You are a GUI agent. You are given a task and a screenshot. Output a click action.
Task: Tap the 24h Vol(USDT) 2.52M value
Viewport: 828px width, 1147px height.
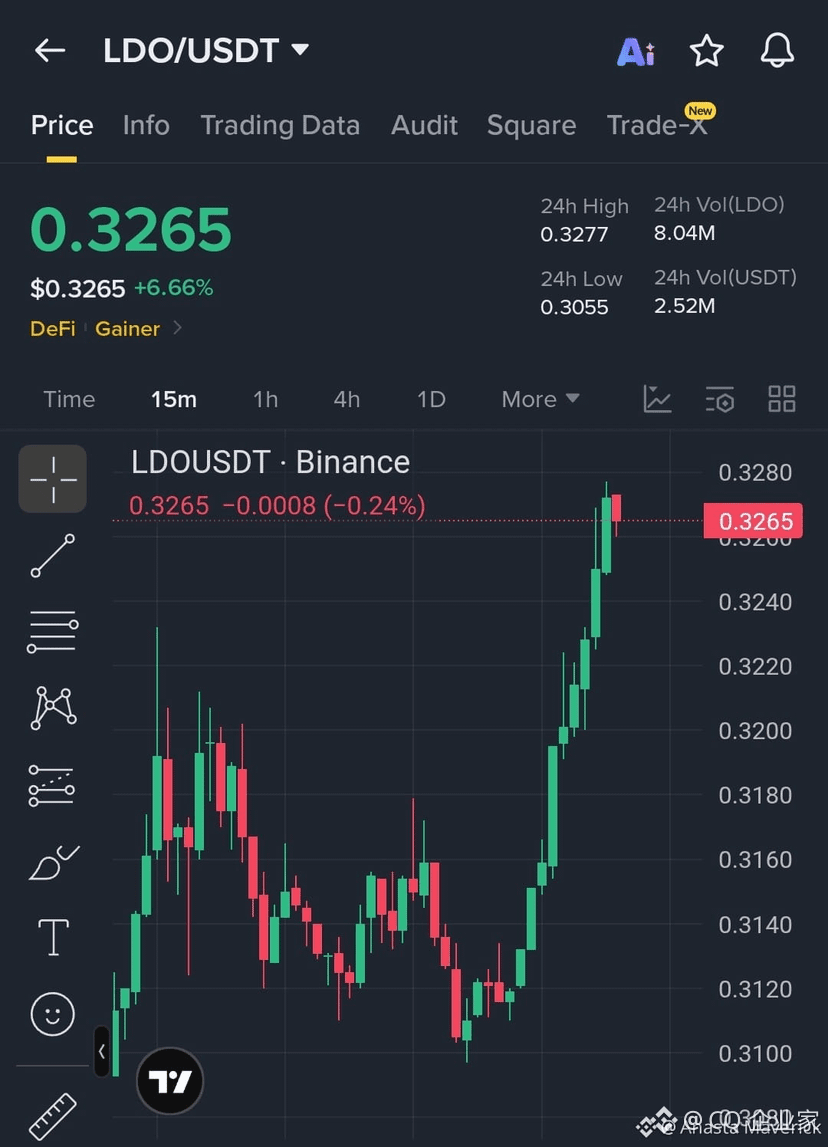coord(684,305)
